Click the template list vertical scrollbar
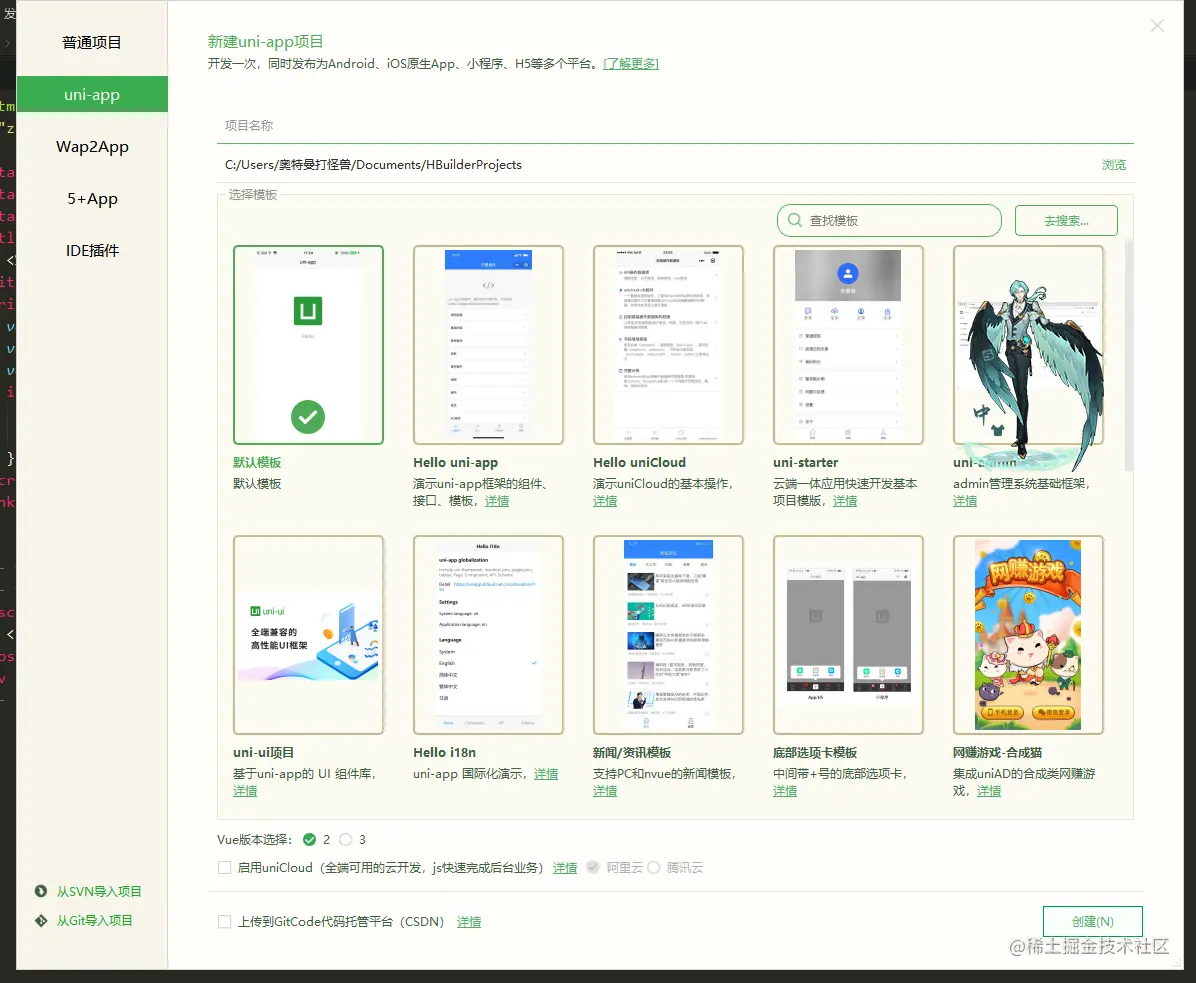Image resolution: width=1196 pixels, height=983 pixels. click(x=1129, y=355)
